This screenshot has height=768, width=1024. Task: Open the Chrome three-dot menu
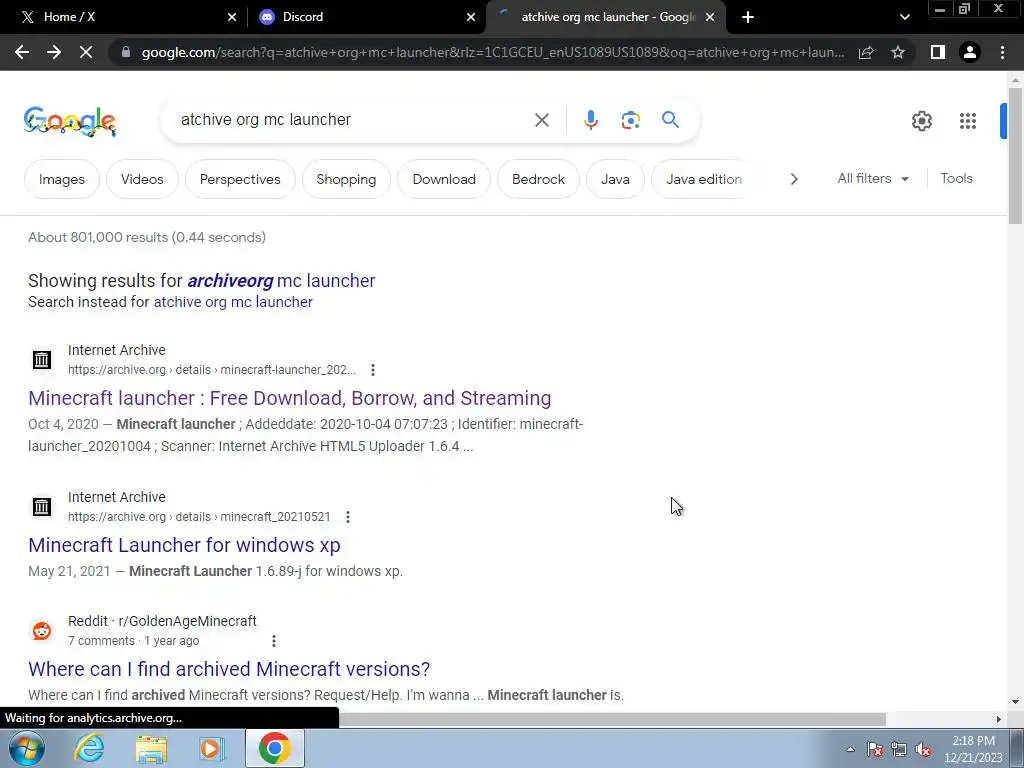point(1002,52)
